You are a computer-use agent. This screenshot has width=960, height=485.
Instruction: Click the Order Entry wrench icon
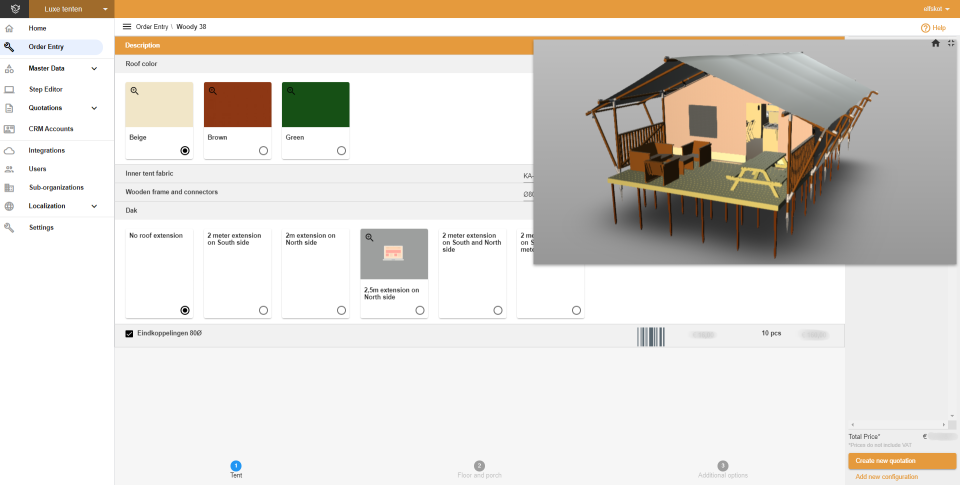[9, 47]
